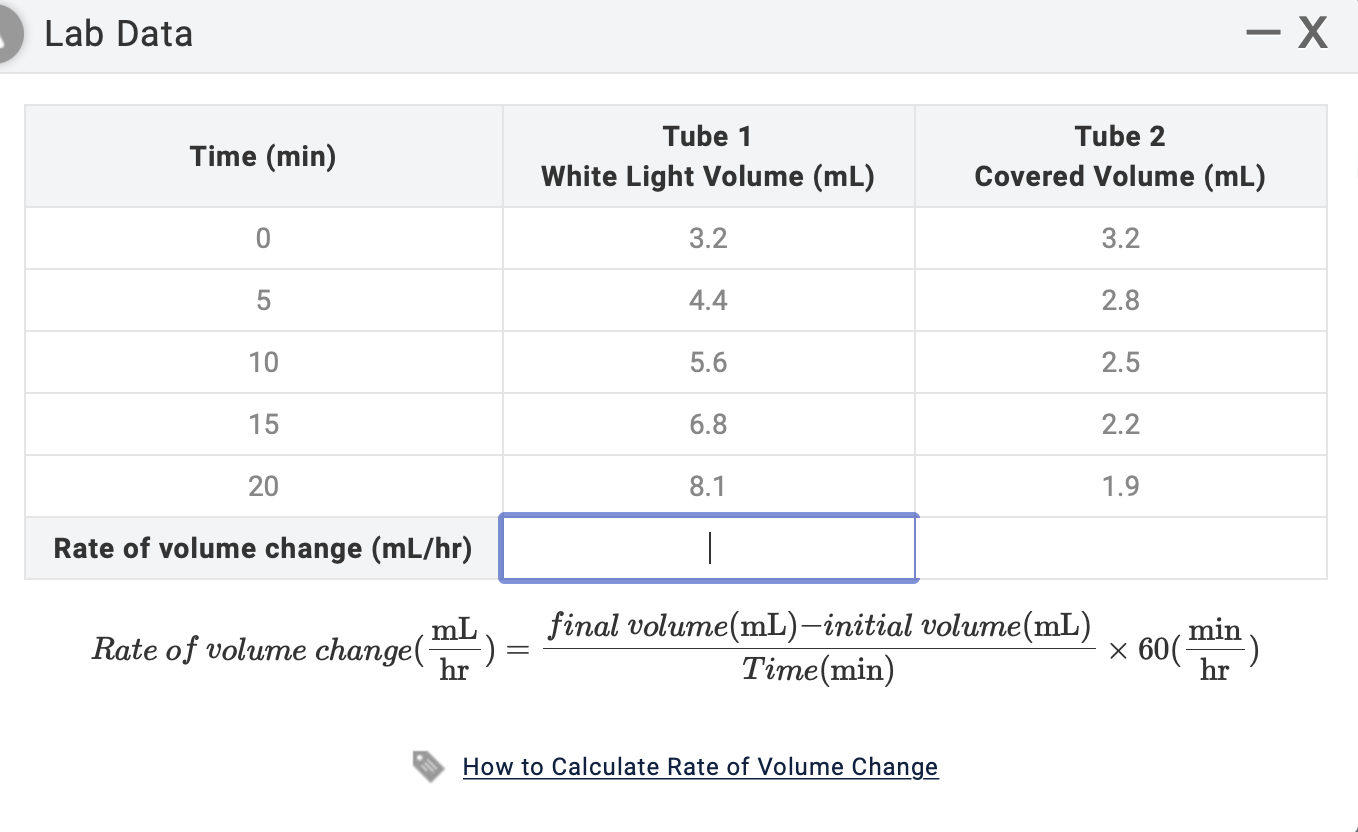Image resolution: width=1358 pixels, height=832 pixels.
Task: Select the 20 minute time cell
Action: click(x=263, y=486)
